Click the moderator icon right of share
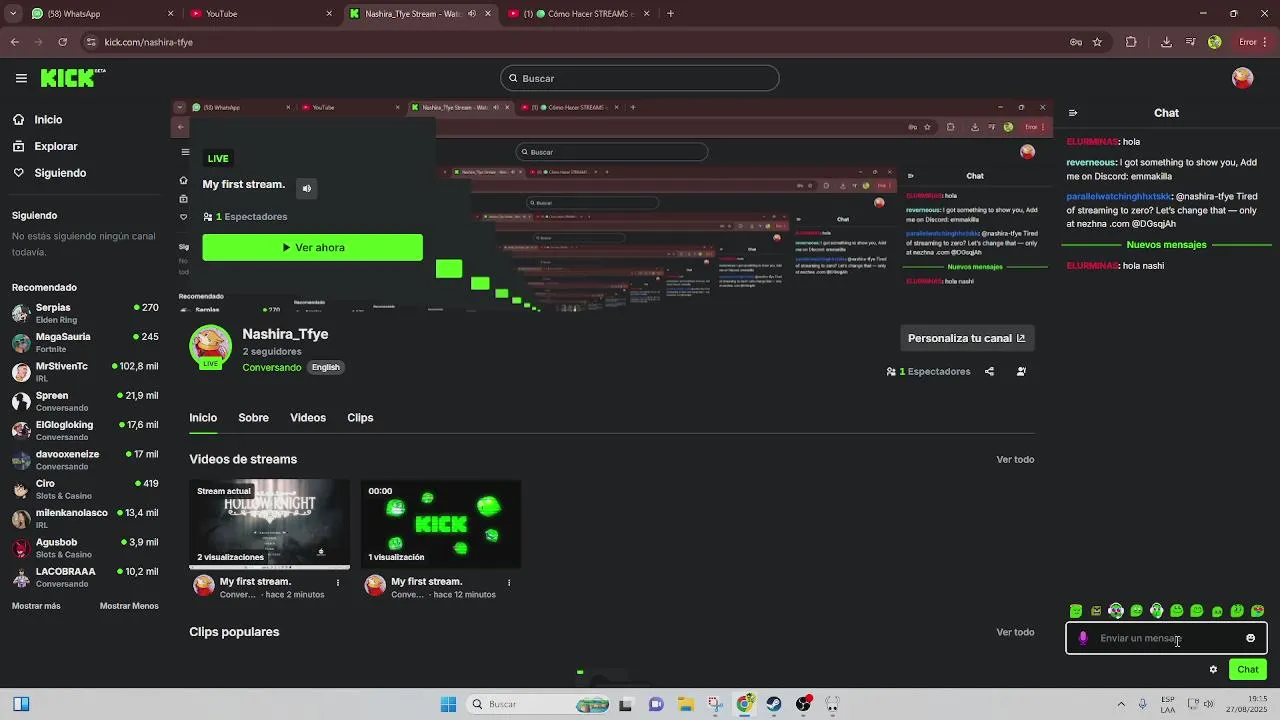 tap(1021, 371)
